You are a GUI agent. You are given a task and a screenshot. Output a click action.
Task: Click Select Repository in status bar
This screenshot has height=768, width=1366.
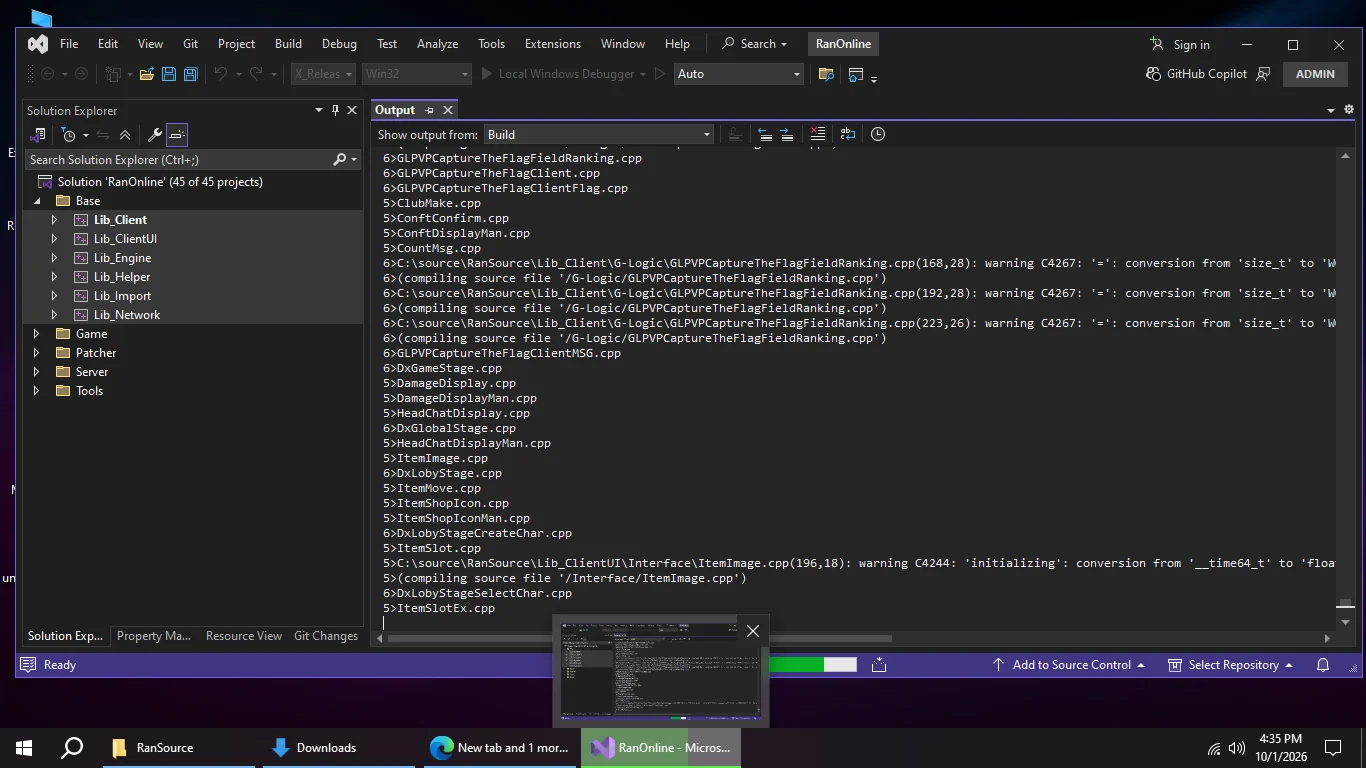pos(1231,665)
